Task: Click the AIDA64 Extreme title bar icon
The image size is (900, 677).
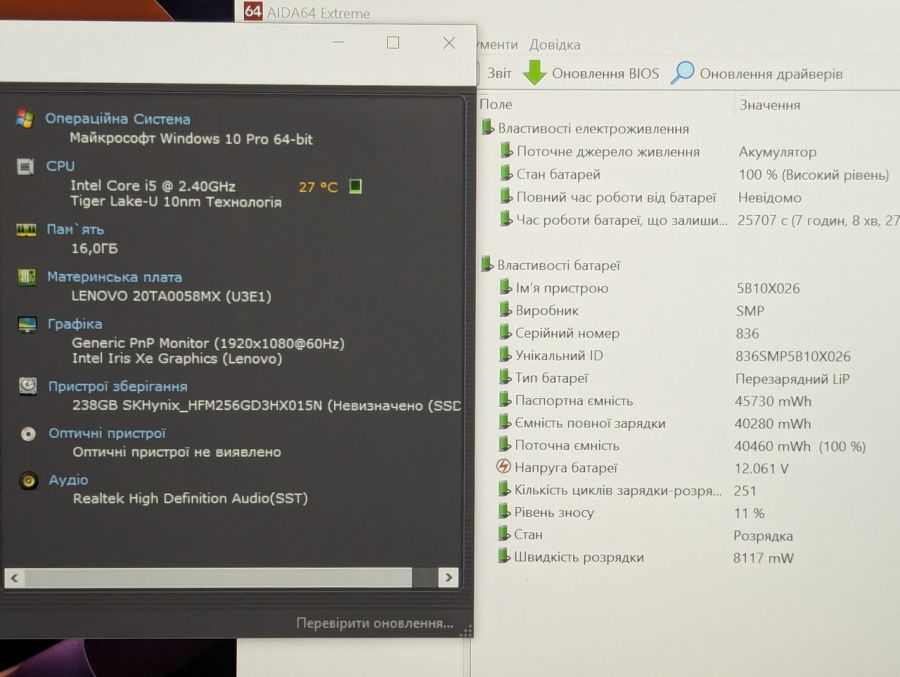Action: [253, 11]
